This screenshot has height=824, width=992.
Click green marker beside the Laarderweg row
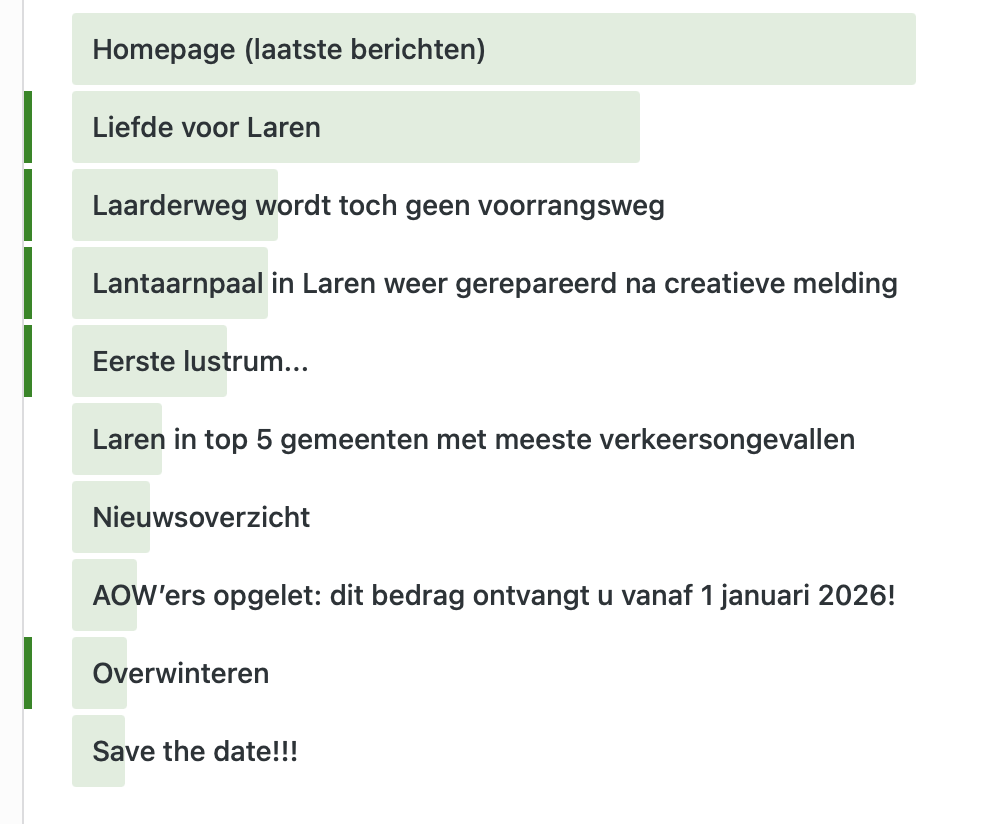tap(28, 205)
